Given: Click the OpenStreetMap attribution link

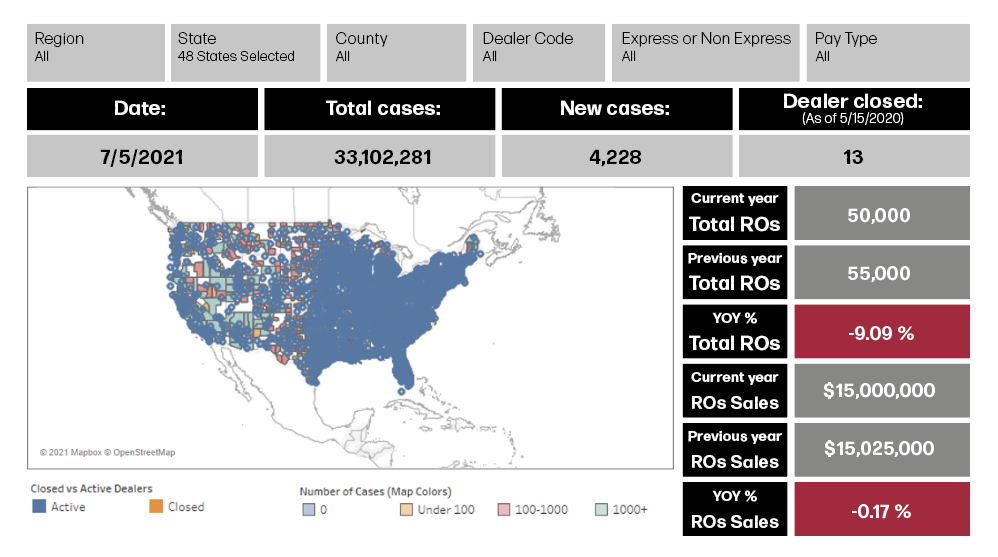Looking at the screenshot, I should click(145, 453).
